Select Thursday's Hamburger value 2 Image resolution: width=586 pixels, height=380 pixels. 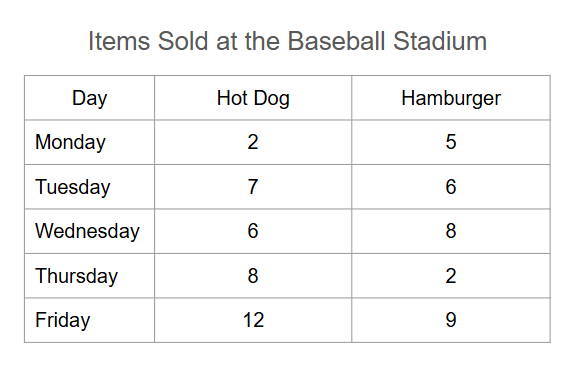click(x=451, y=276)
